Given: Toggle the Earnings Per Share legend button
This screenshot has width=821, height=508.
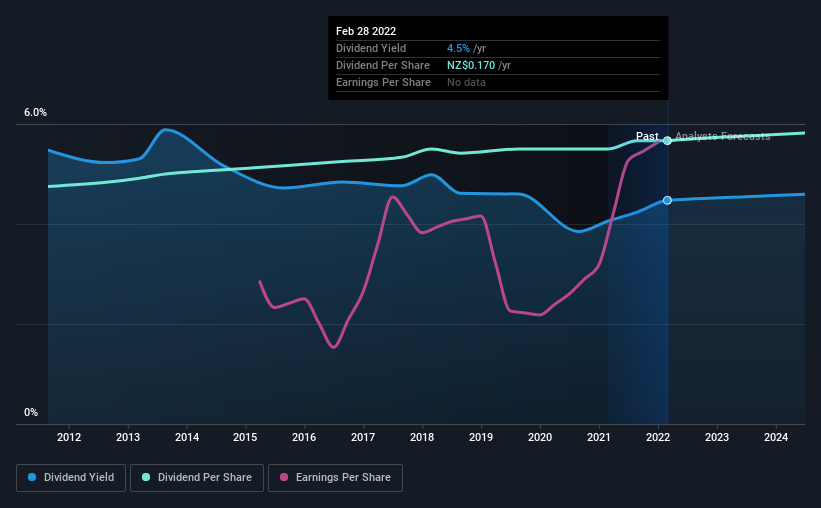Looking at the screenshot, I should coord(335,478).
